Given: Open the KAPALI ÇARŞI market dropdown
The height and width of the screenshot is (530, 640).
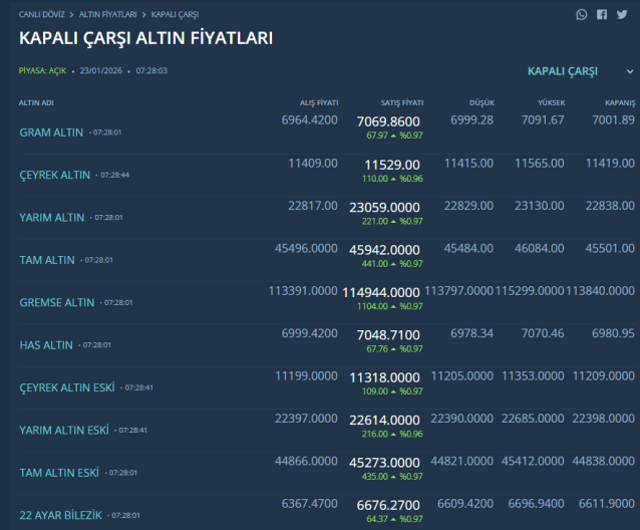Looking at the screenshot, I should [563, 72].
